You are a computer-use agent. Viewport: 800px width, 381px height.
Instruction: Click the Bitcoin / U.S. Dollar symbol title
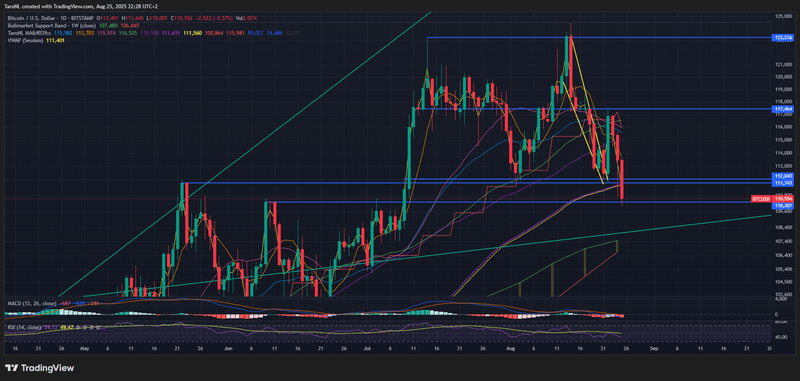click(31, 18)
